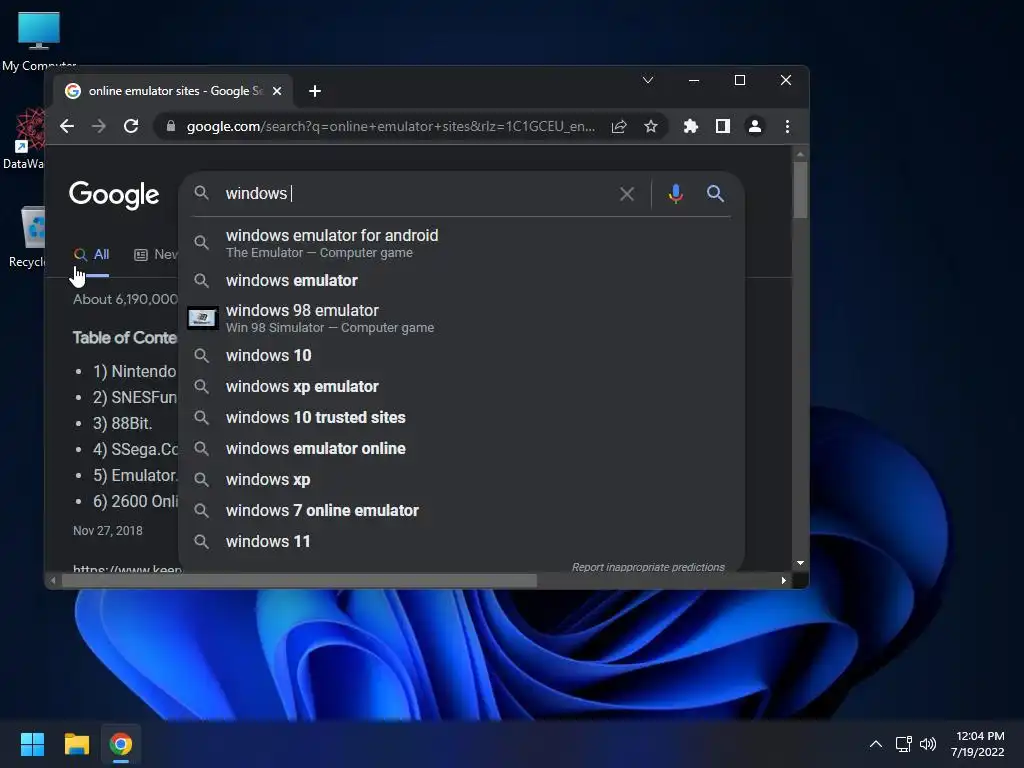
Task: Click the scroll down arrow
Action: tap(800, 563)
